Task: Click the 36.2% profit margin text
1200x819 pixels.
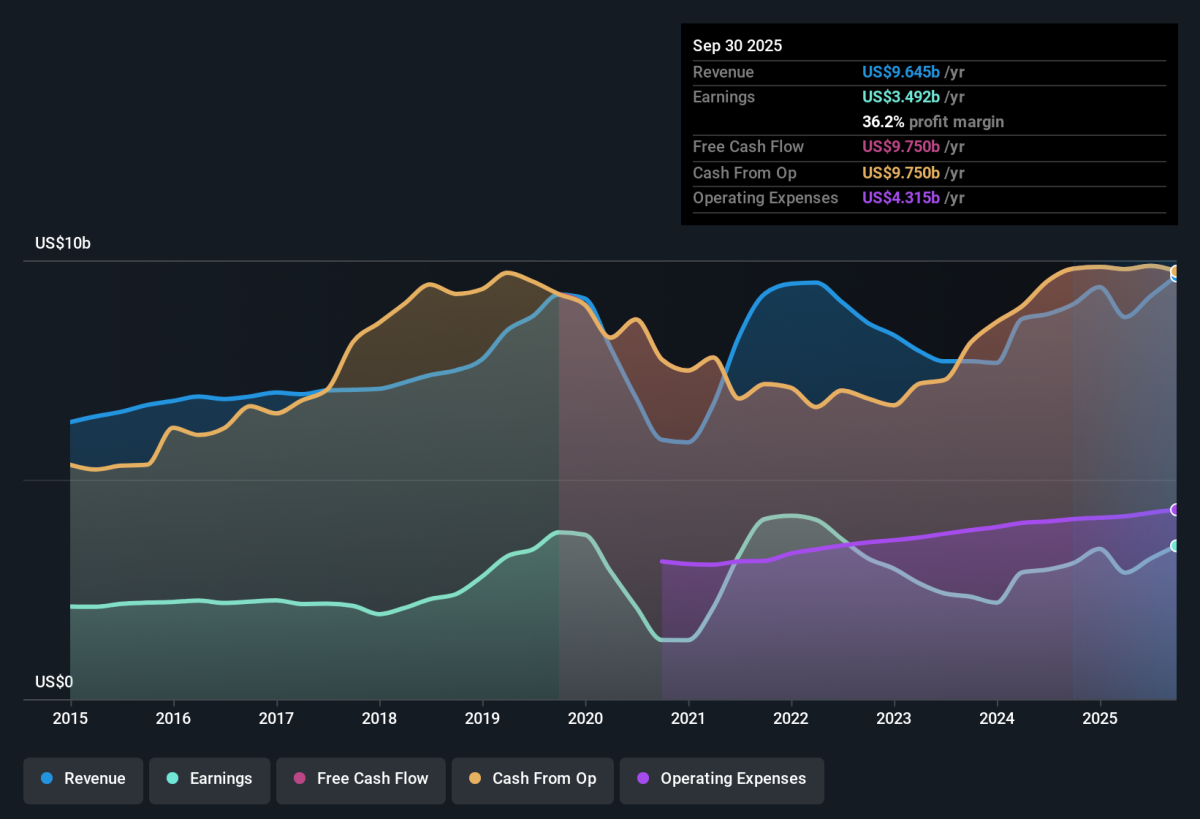Action: [x=933, y=122]
